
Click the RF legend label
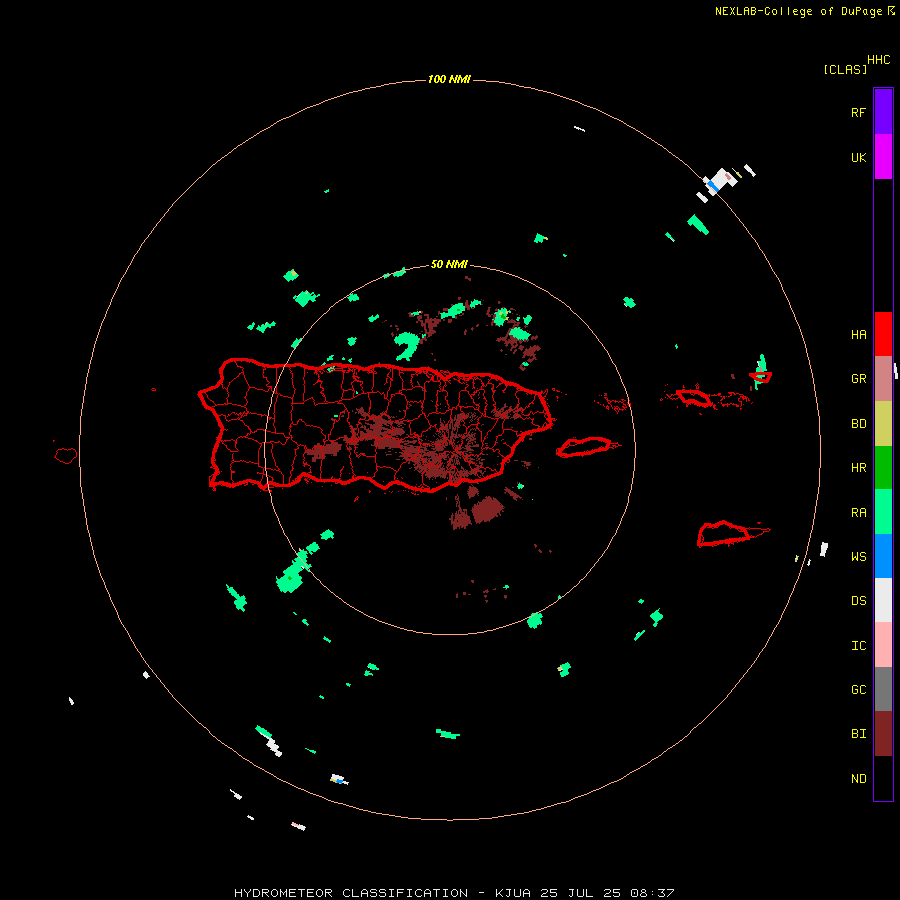pyautogui.click(x=858, y=112)
